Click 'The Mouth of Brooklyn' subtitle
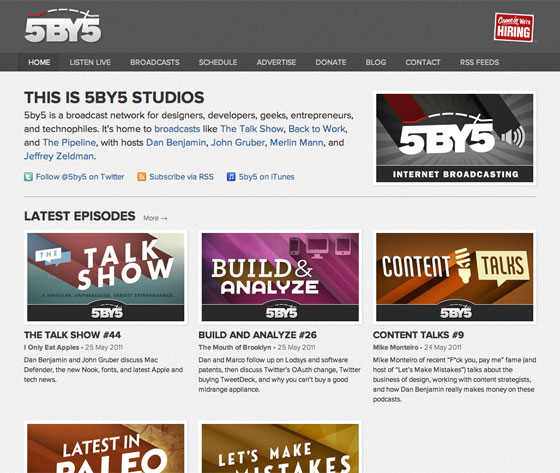Screen dimensions: 560x473 point(235,347)
